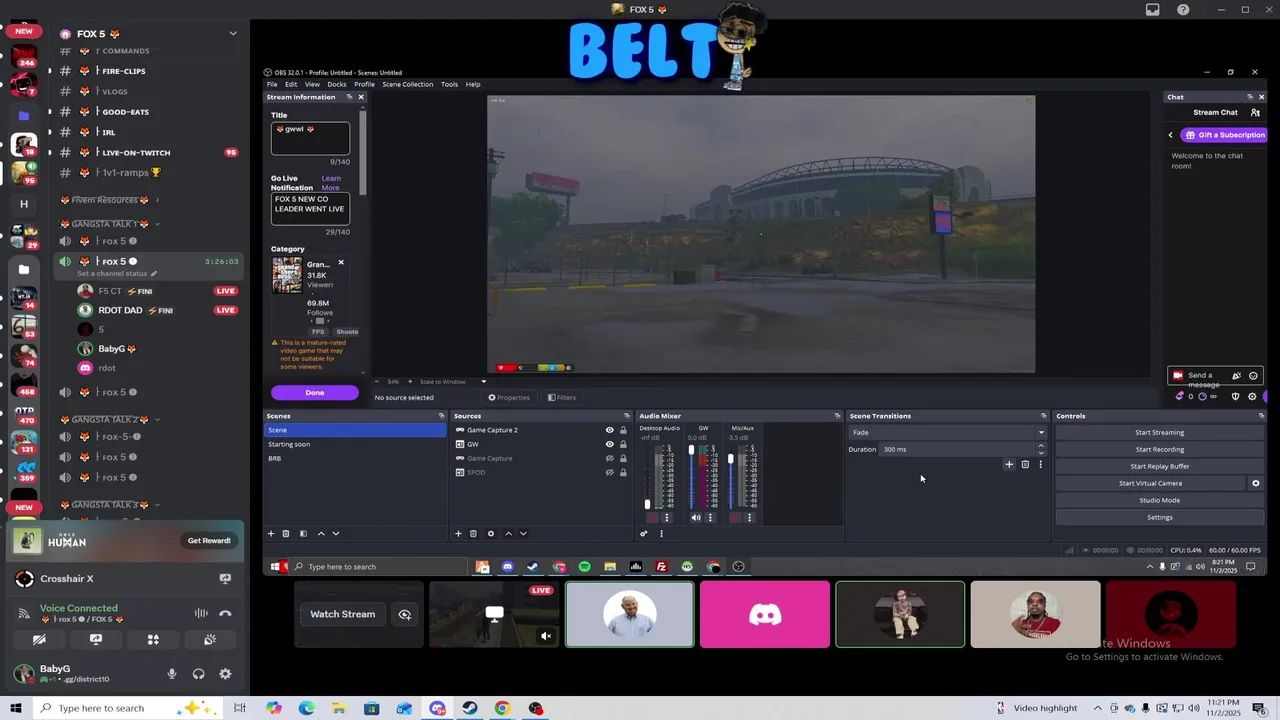The height and width of the screenshot is (720, 1280).
Task: Open the live-on-twitch Discord channel
Action: [136, 152]
